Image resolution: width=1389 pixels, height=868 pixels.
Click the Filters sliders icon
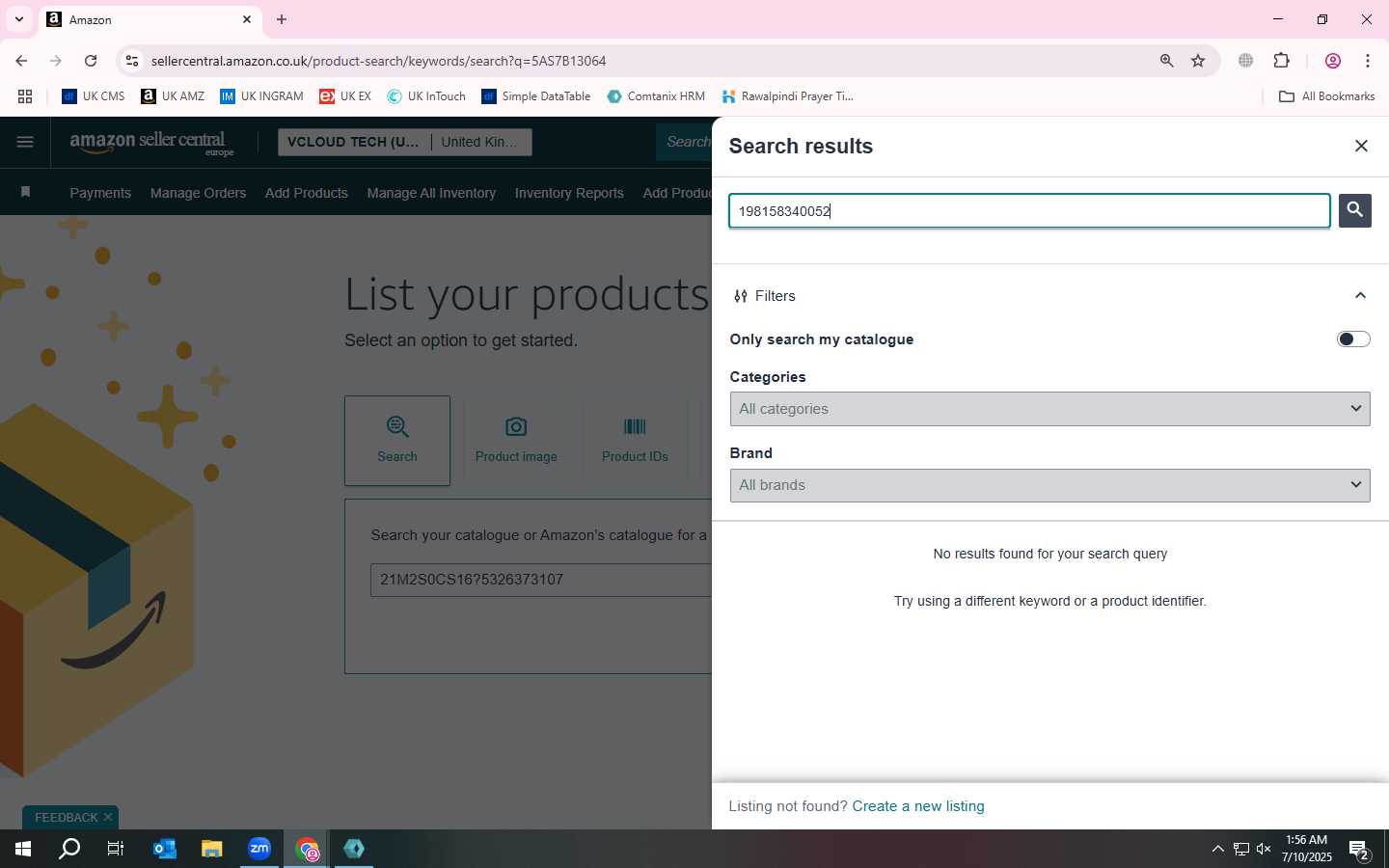point(740,296)
